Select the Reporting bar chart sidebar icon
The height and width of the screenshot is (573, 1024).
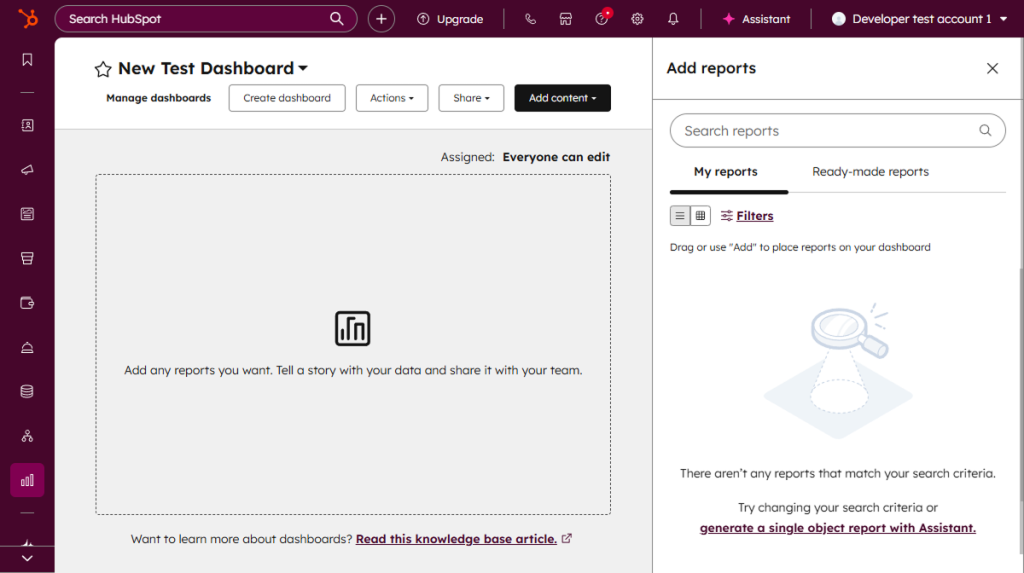click(x=27, y=480)
